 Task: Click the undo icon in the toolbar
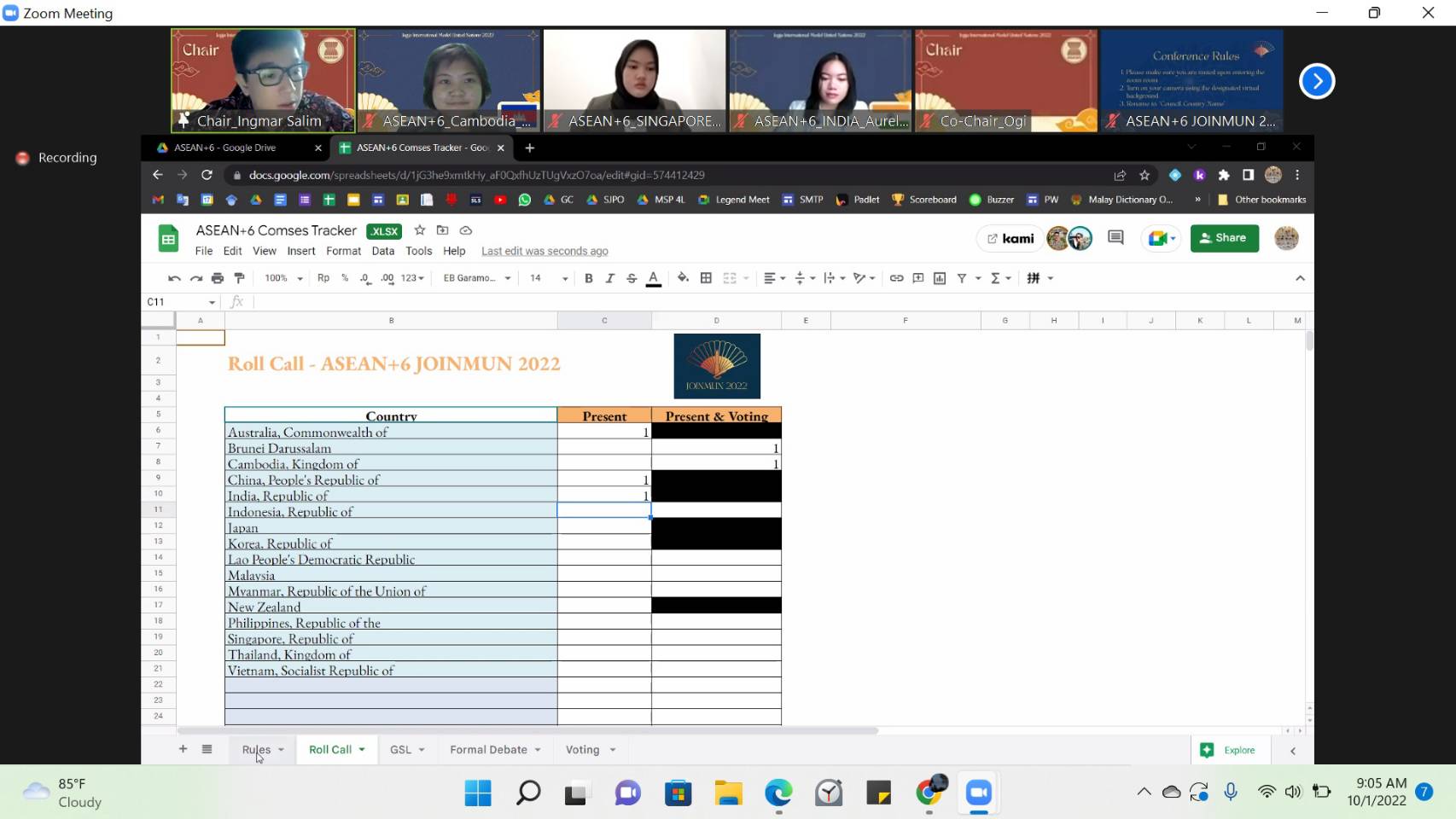point(174,278)
